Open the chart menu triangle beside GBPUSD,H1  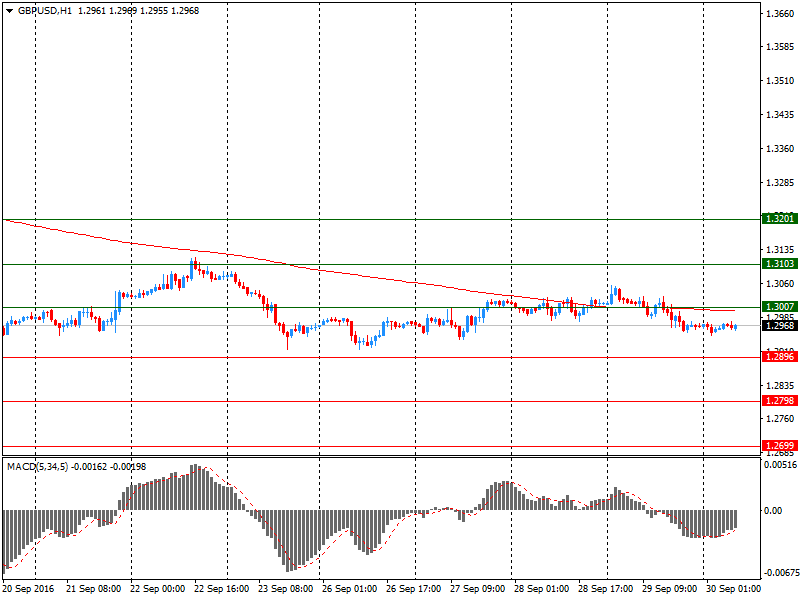pyautogui.click(x=9, y=11)
